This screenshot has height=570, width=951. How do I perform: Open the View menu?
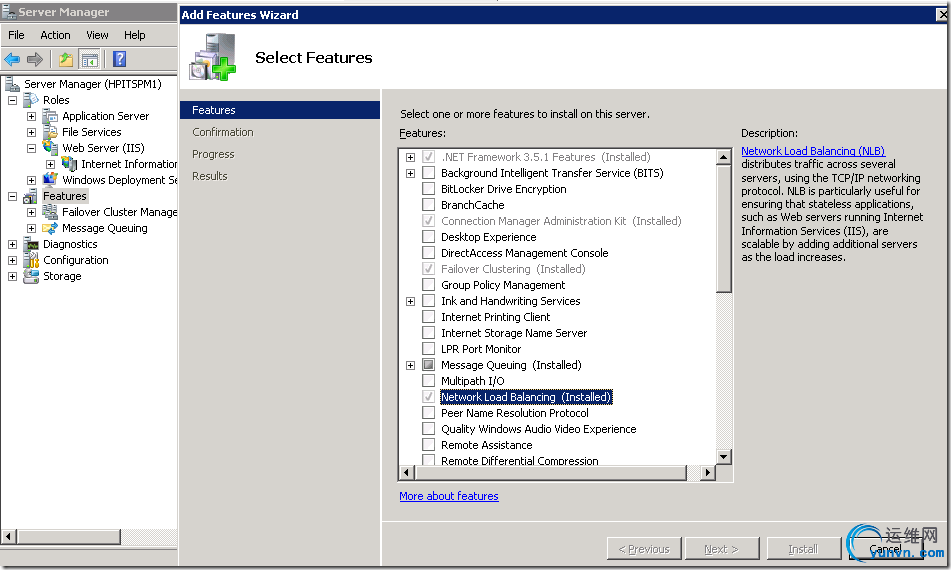[97, 35]
